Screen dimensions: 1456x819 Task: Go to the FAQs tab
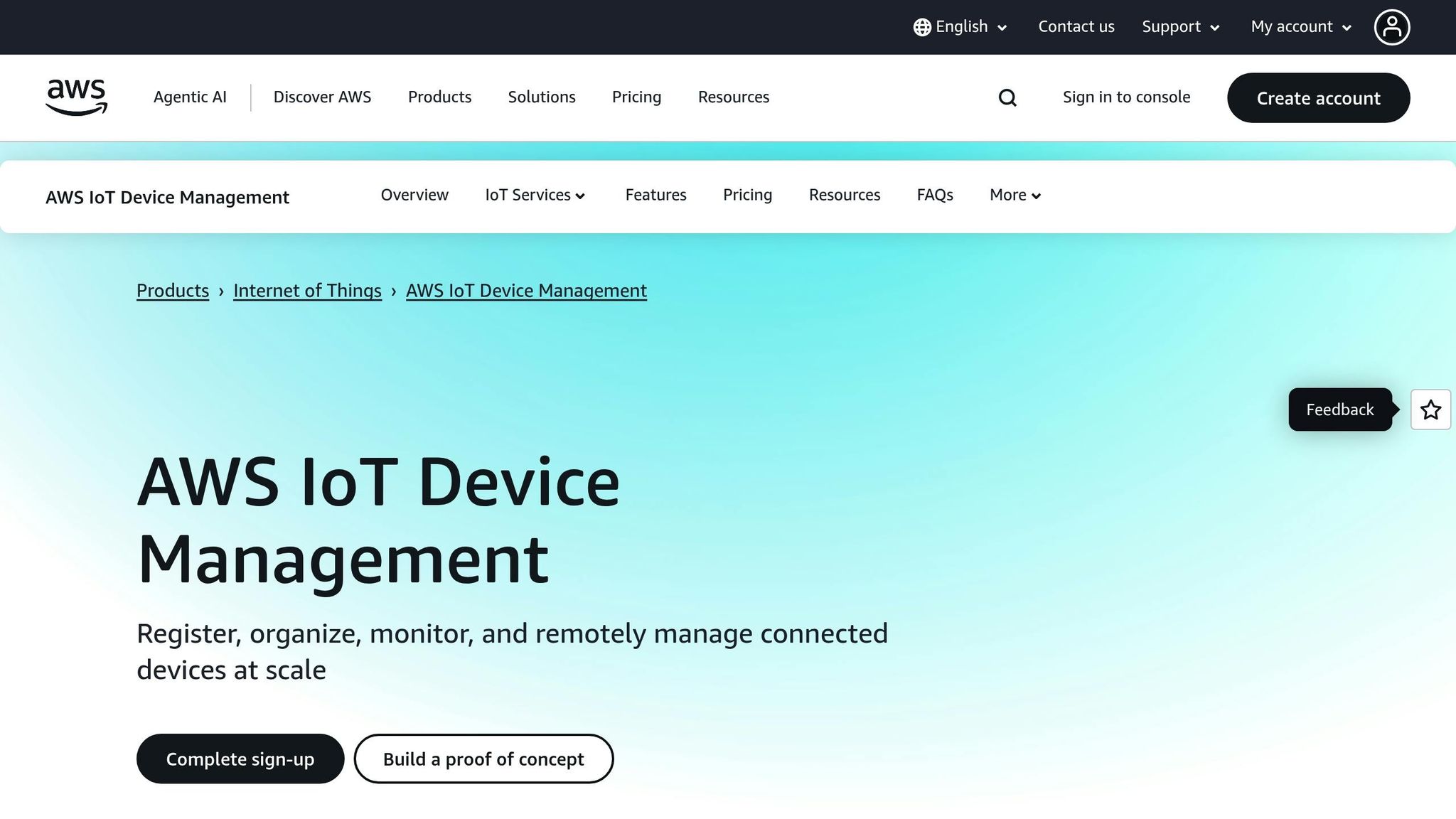point(935,195)
